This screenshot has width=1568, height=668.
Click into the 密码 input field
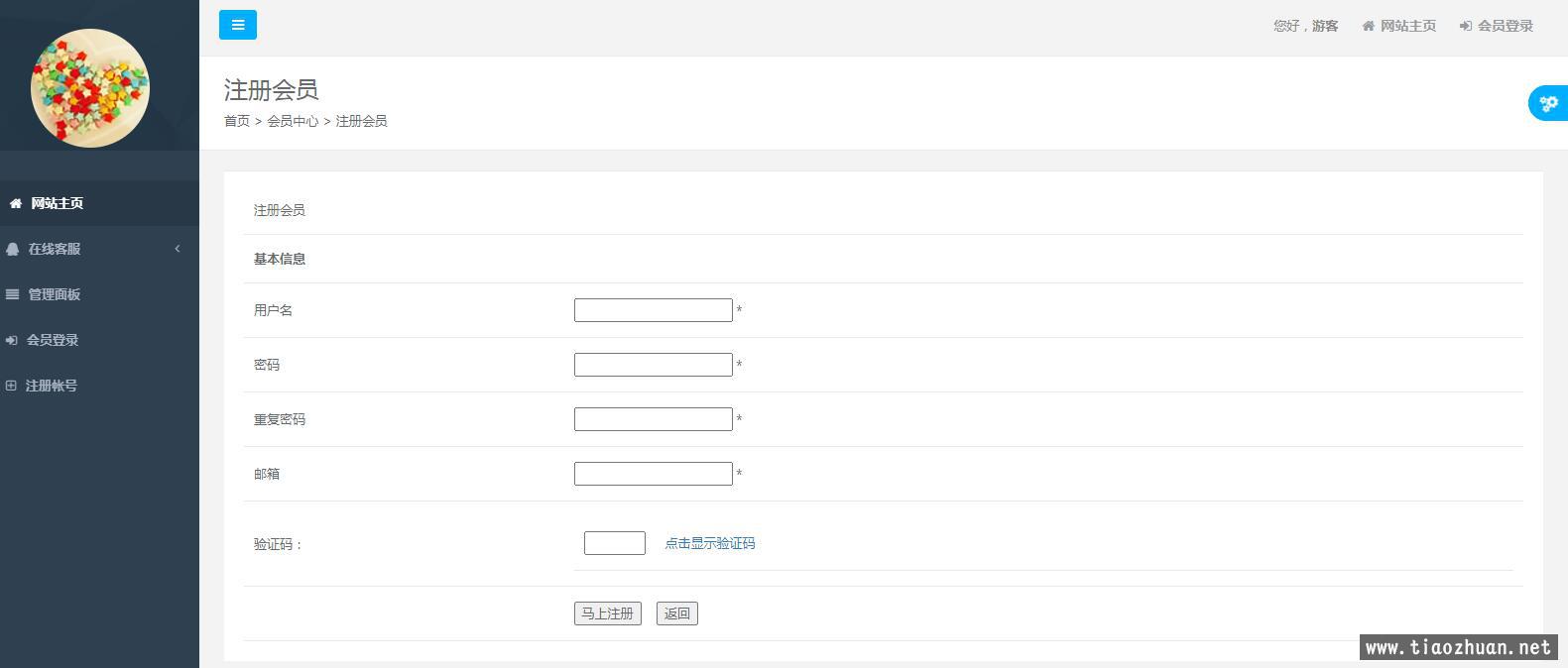[x=653, y=365]
